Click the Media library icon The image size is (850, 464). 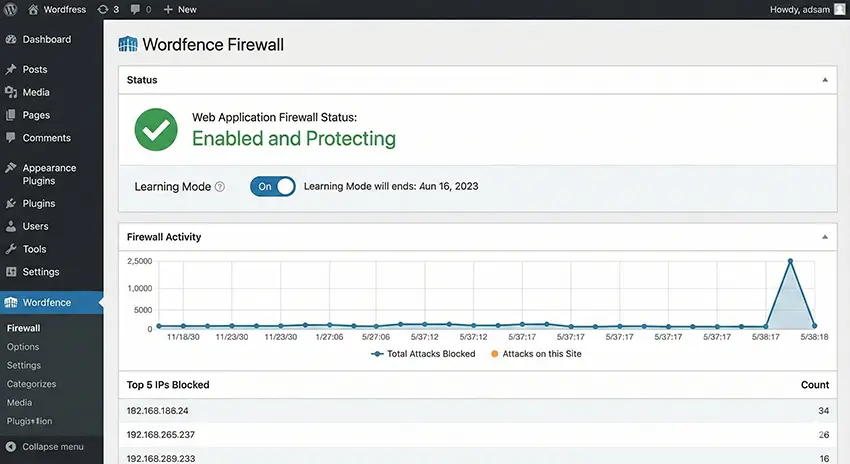coord(11,92)
